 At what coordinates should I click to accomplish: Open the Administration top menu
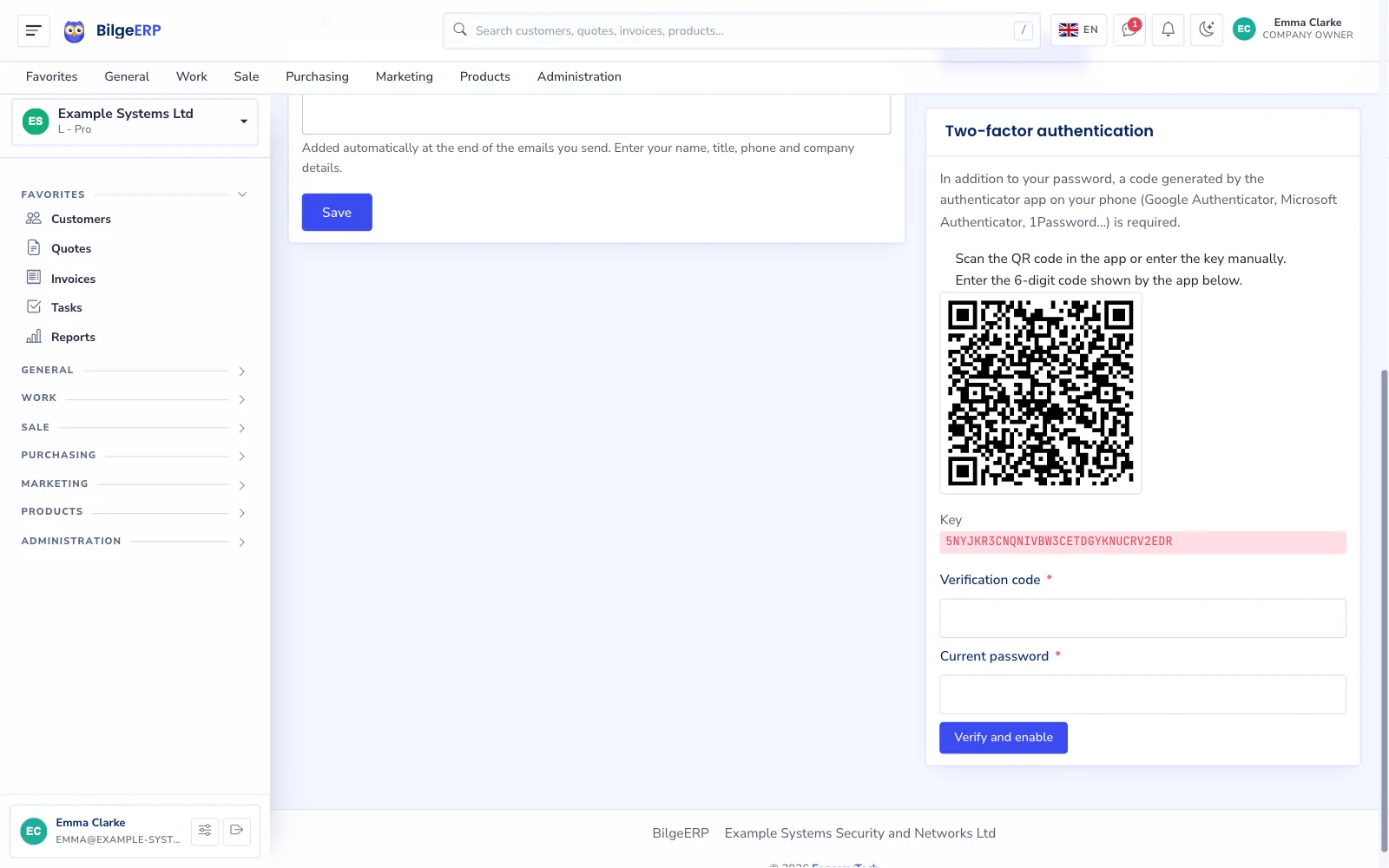pos(579,76)
